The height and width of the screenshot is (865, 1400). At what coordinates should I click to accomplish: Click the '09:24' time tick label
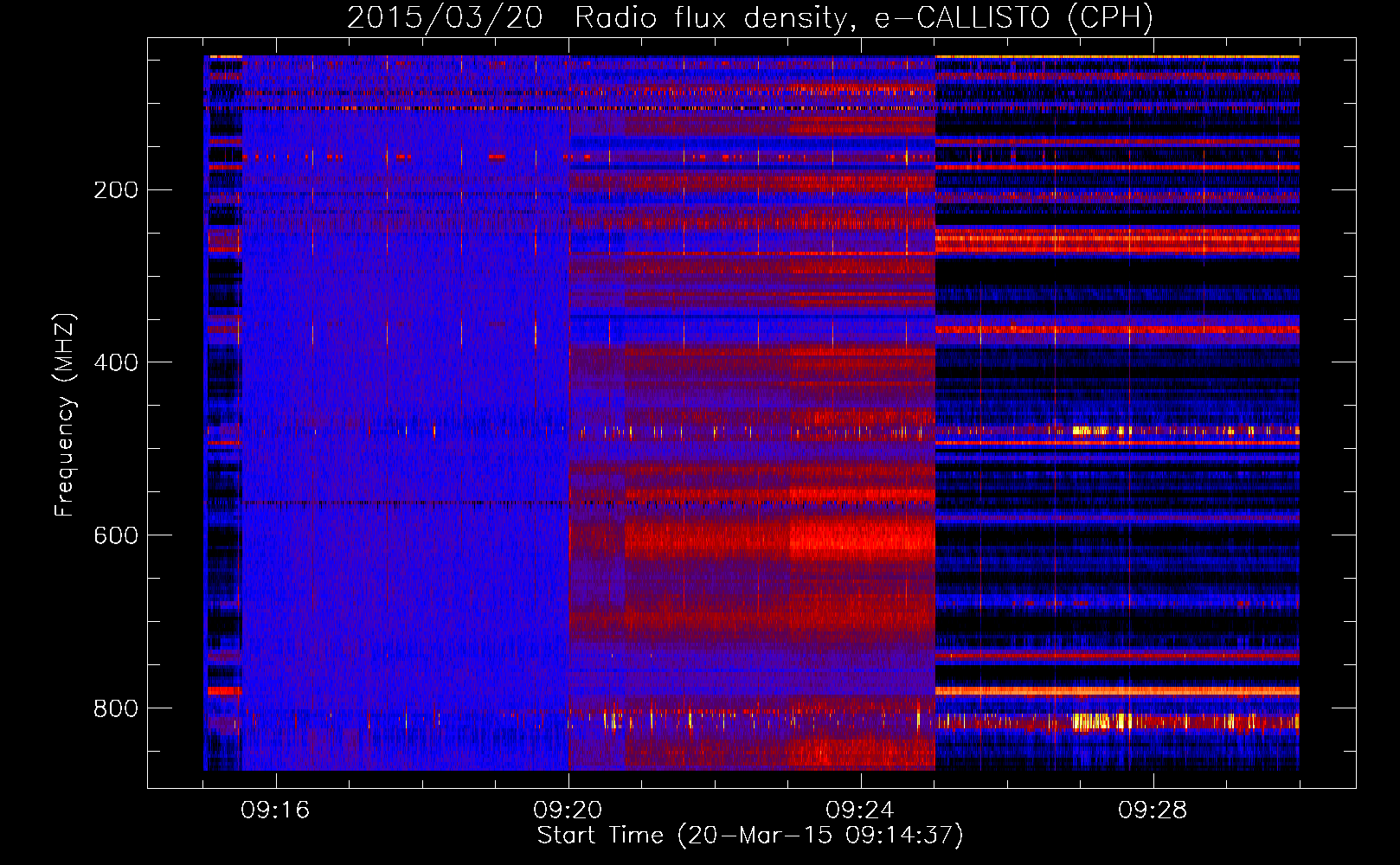(x=860, y=811)
